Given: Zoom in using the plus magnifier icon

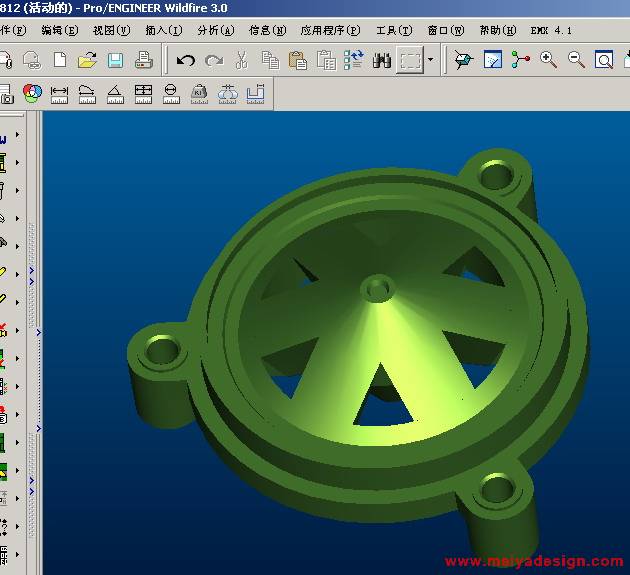Looking at the screenshot, I should click(x=548, y=60).
